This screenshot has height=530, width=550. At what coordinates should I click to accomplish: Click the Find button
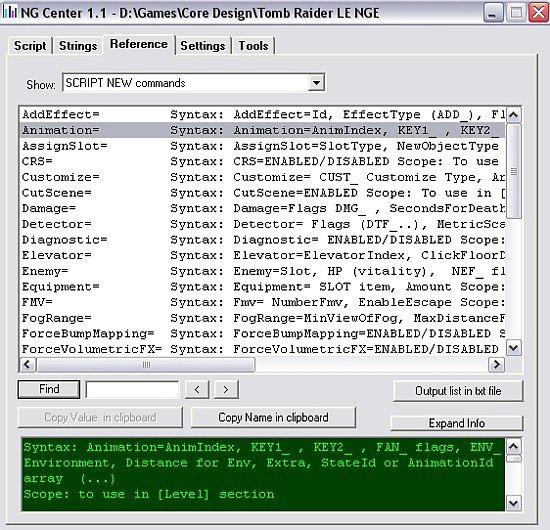49,389
